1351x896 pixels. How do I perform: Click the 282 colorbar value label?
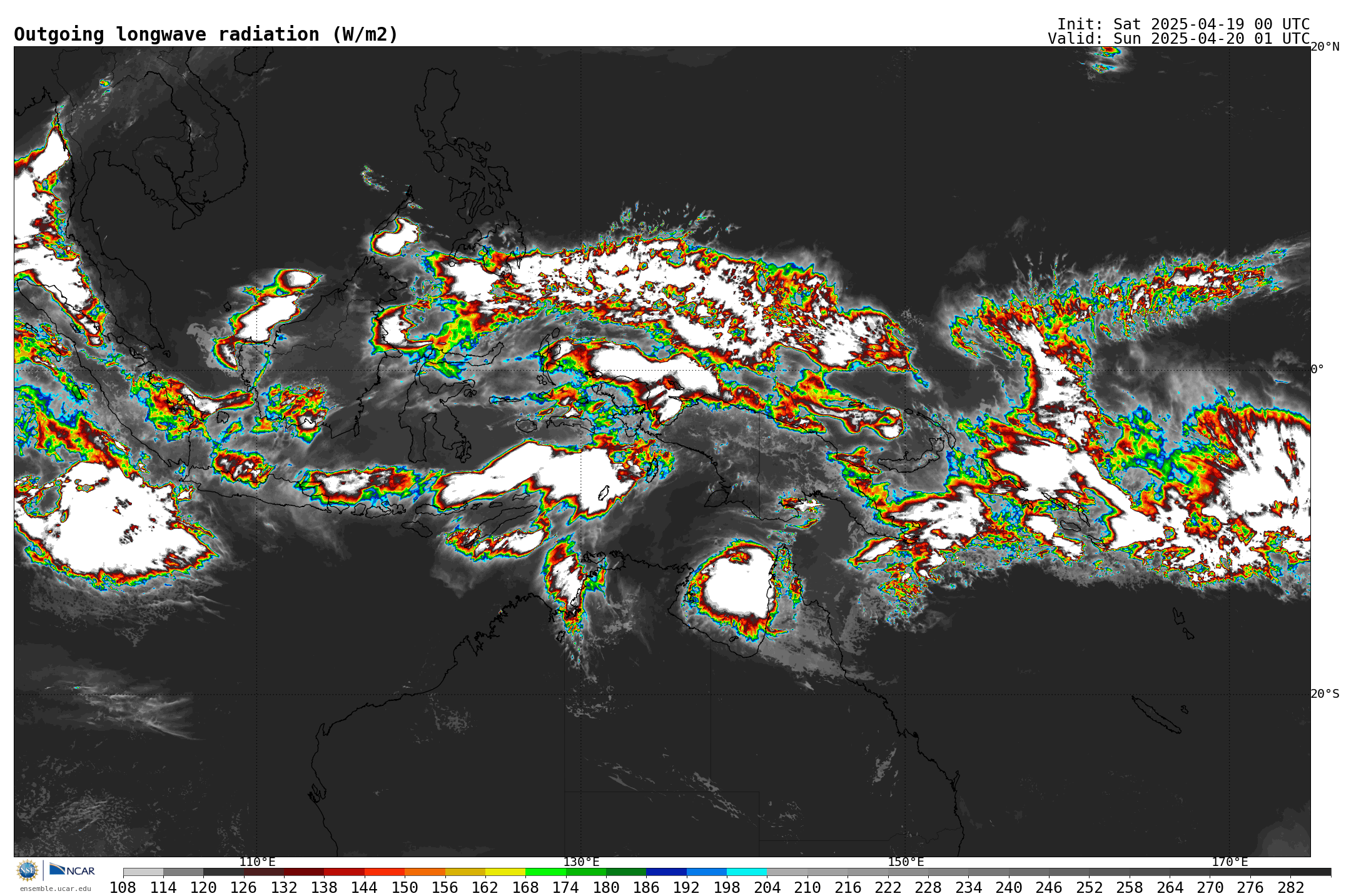[1290, 887]
